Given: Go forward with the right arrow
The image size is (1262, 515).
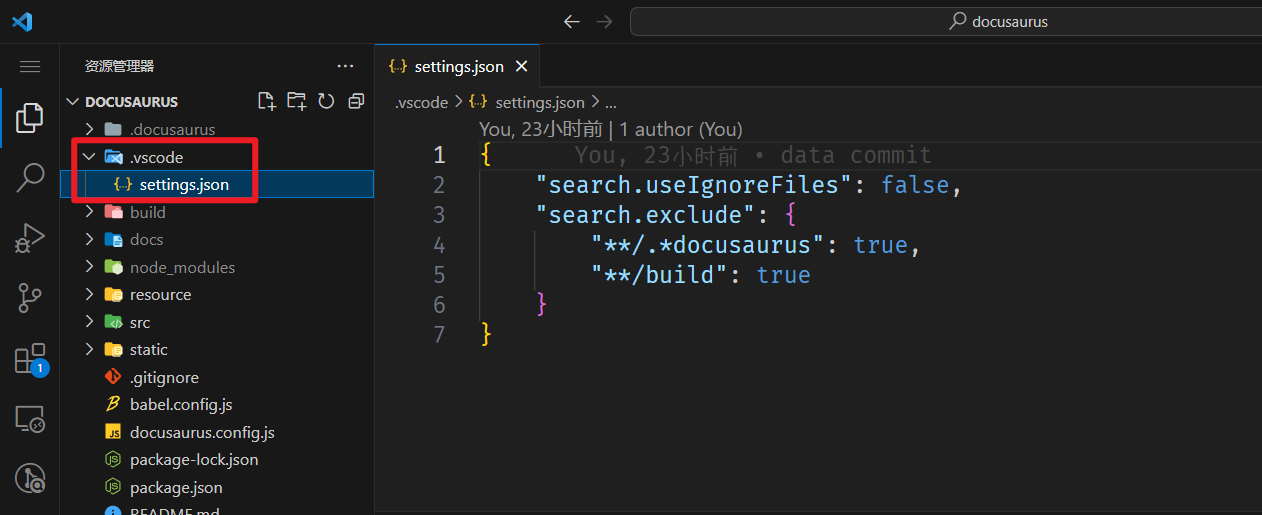Looking at the screenshot, I should (x=604, y=21).
